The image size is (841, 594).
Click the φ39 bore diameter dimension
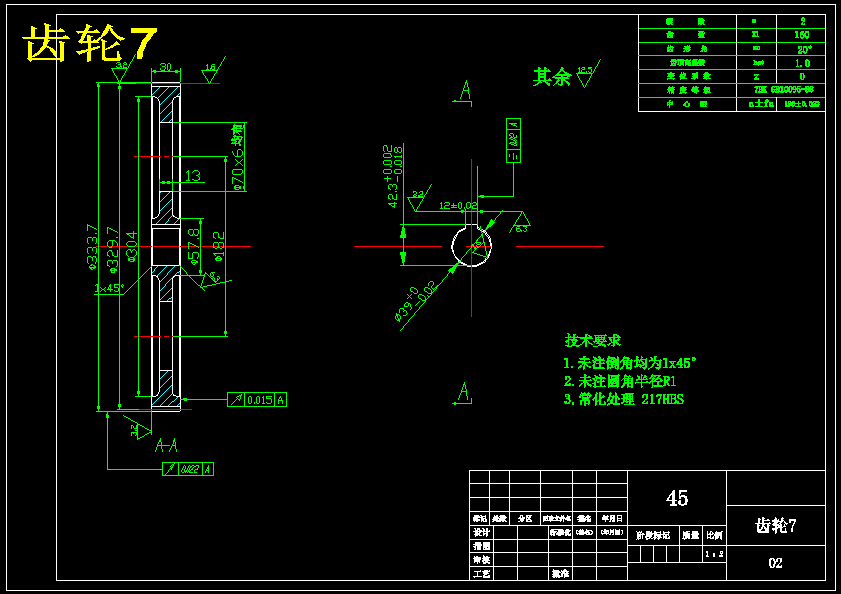(415, 300)
